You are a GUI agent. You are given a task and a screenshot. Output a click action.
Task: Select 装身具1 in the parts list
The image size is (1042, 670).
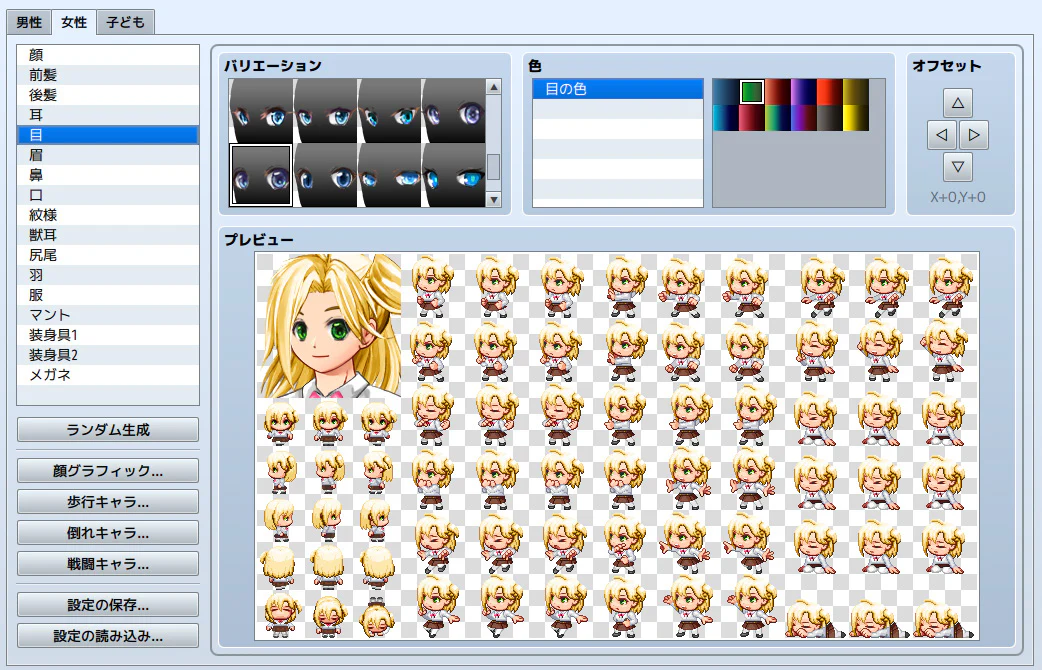click(108, 334)
